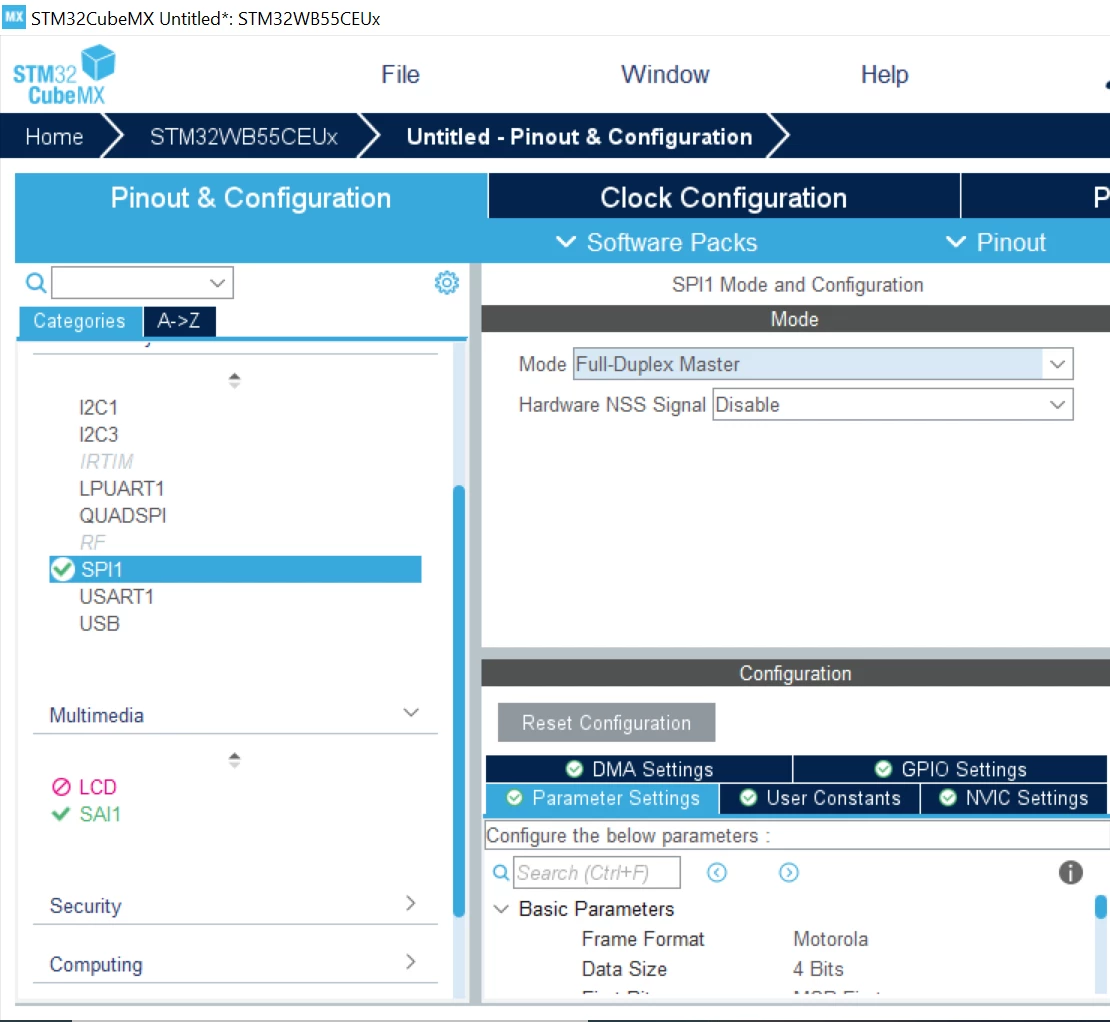Viewport: 1110px width, 1022px height.
Task: Click the Home breadcrumb link
Action: point(54,136)
